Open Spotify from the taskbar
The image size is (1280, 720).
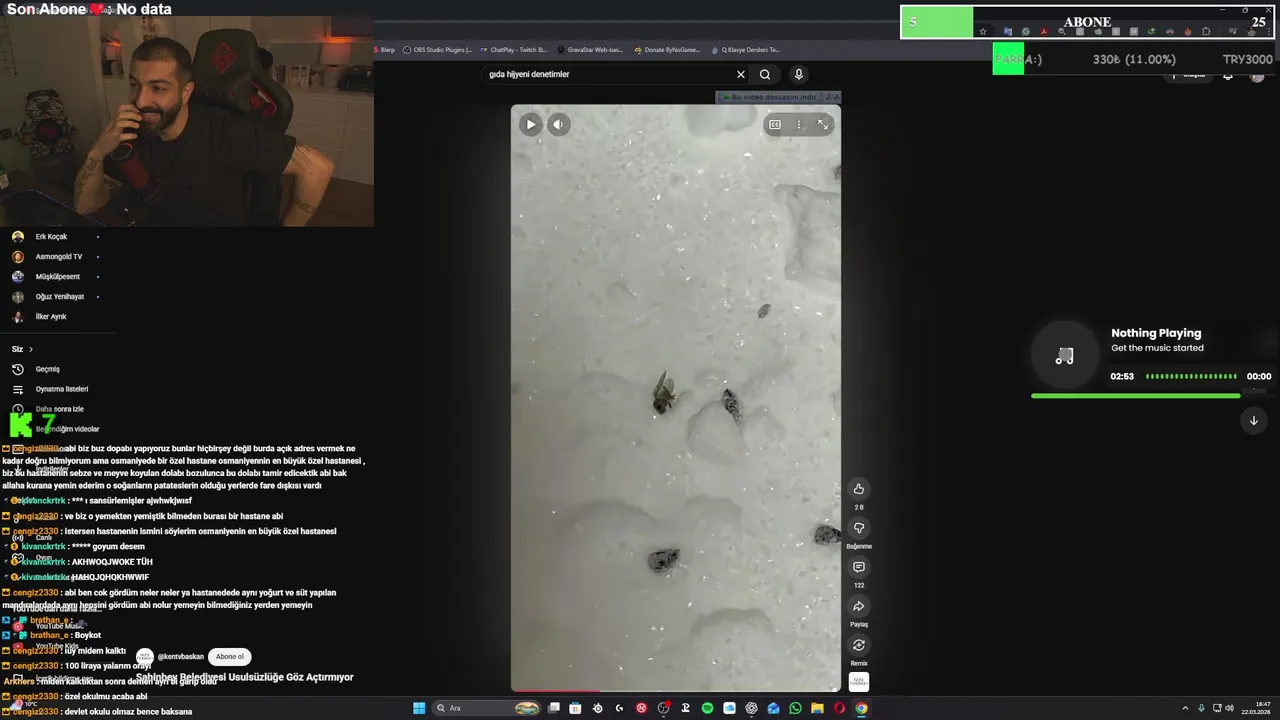point(707,708)
